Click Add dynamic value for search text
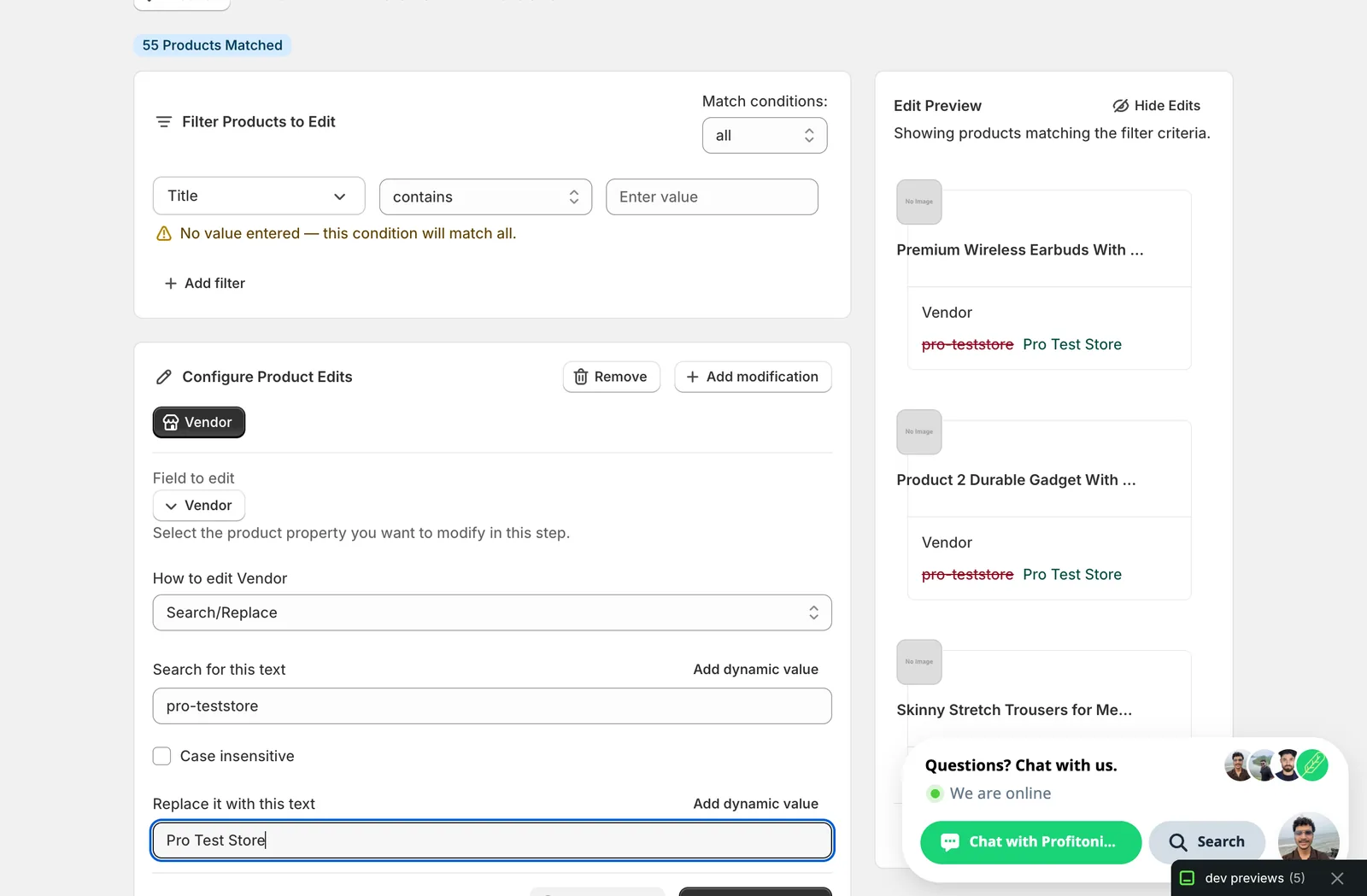The width and height of the screenshot is (1367, 896). point(756,670)
